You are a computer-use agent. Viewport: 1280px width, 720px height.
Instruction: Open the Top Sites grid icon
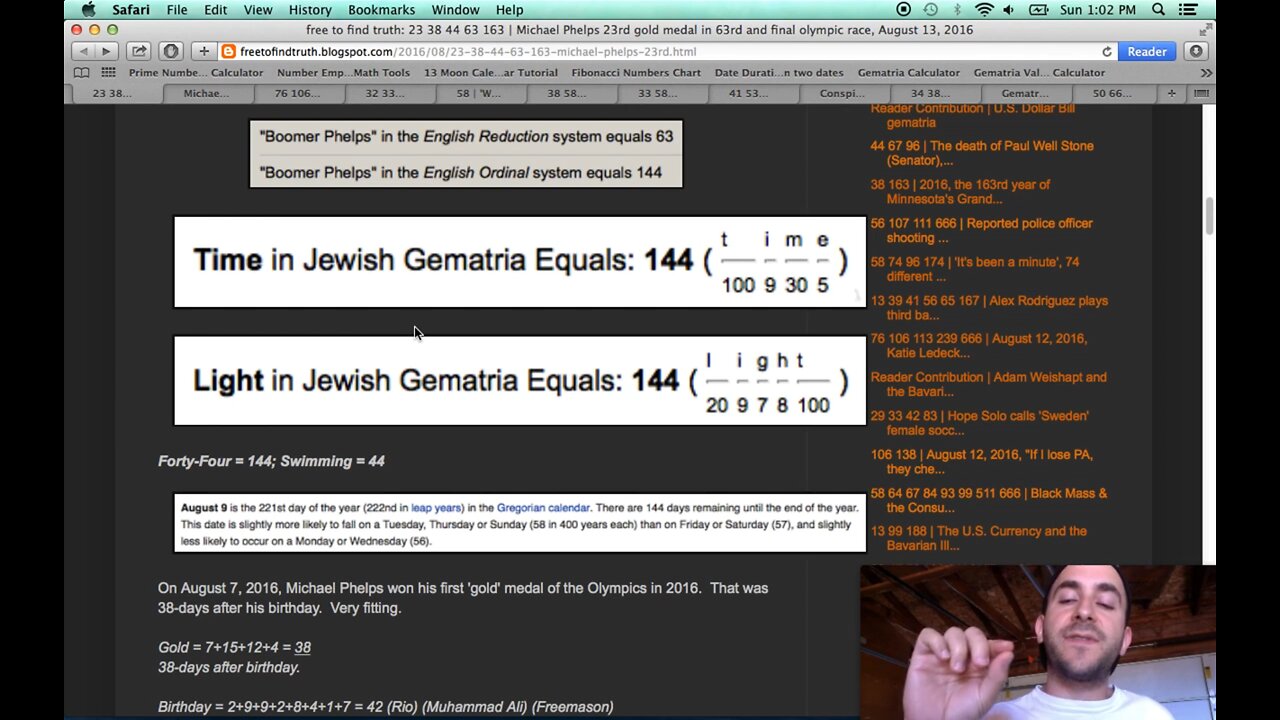click(x=108, y=72)
